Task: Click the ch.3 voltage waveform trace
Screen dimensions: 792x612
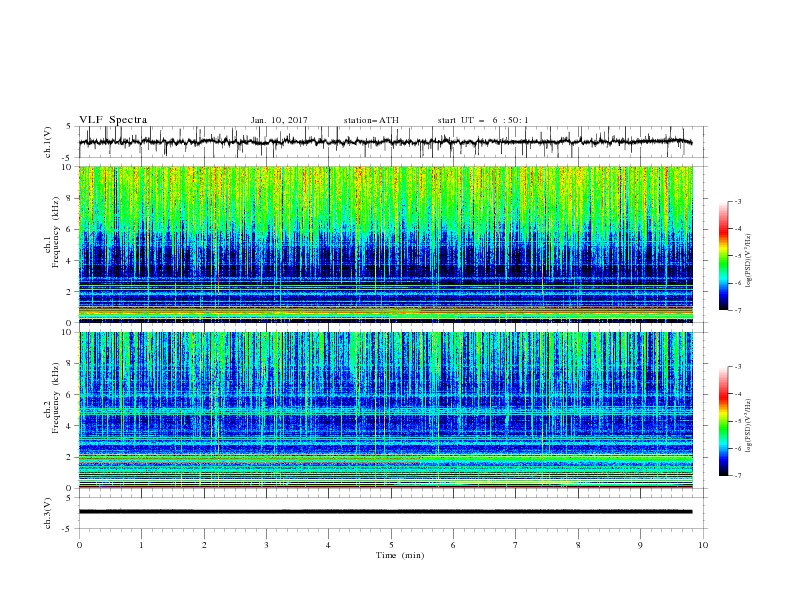Action: (x=385, y=512)
